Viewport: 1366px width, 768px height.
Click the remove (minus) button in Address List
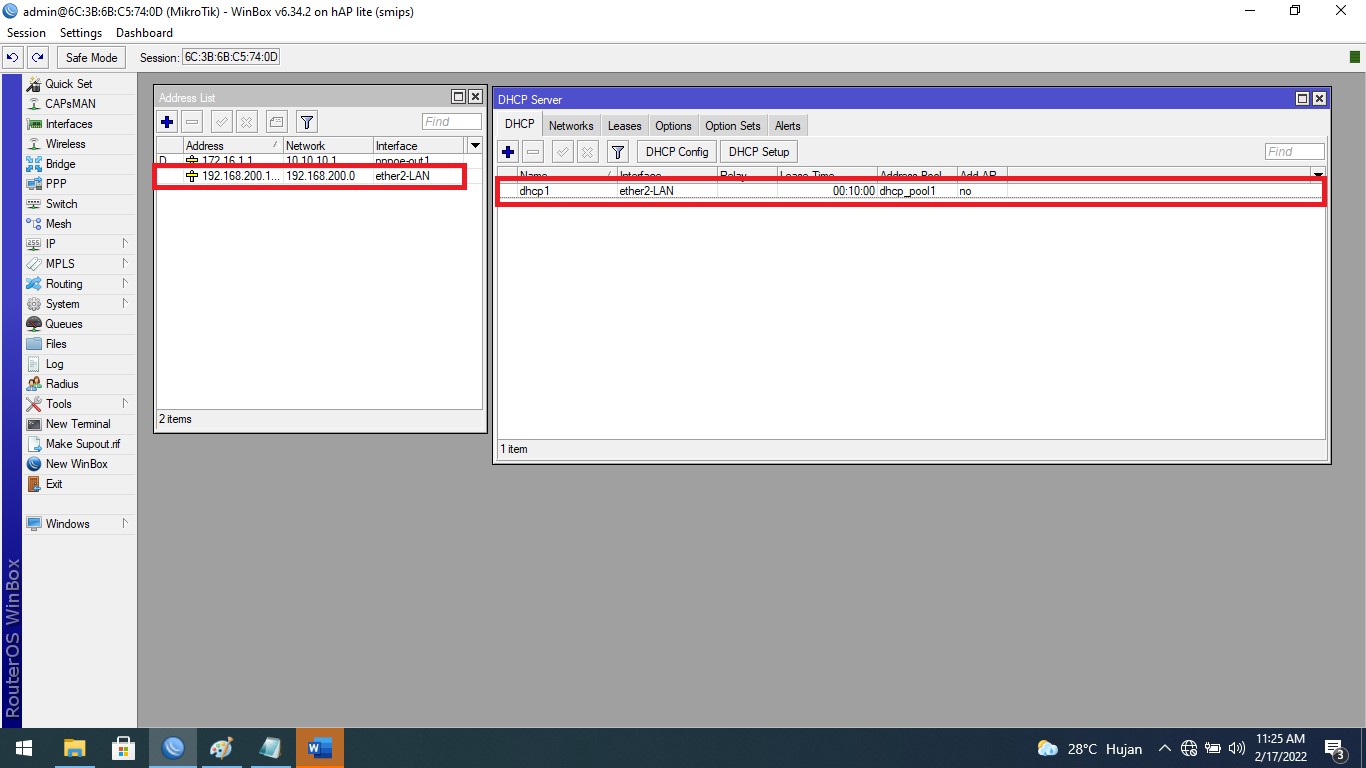192,122
